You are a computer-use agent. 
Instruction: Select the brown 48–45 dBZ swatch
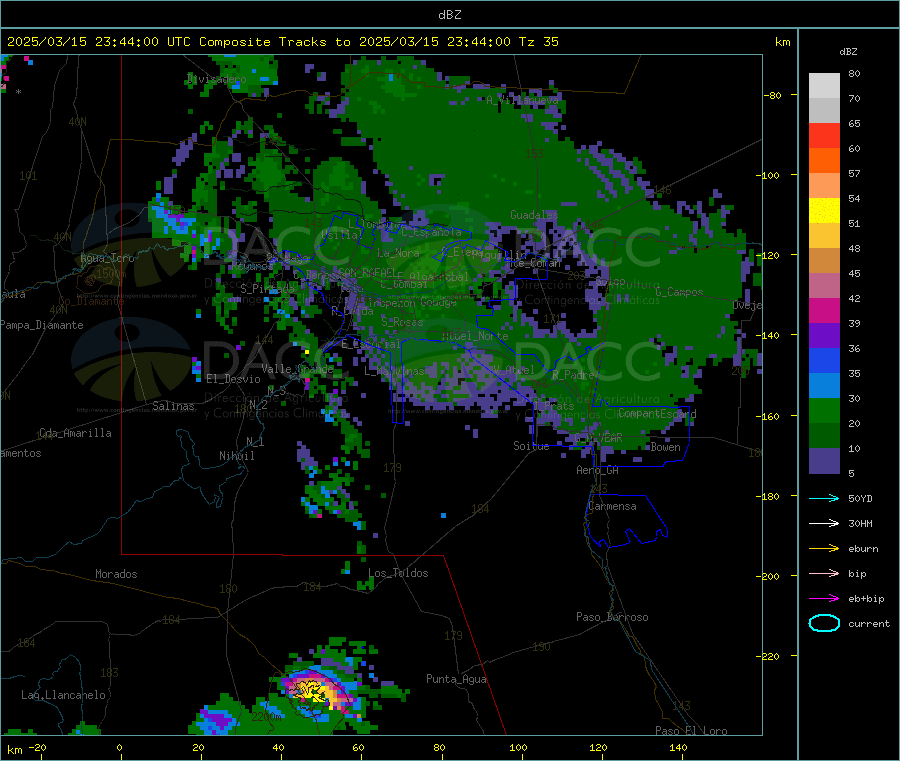tap(824, 261)
